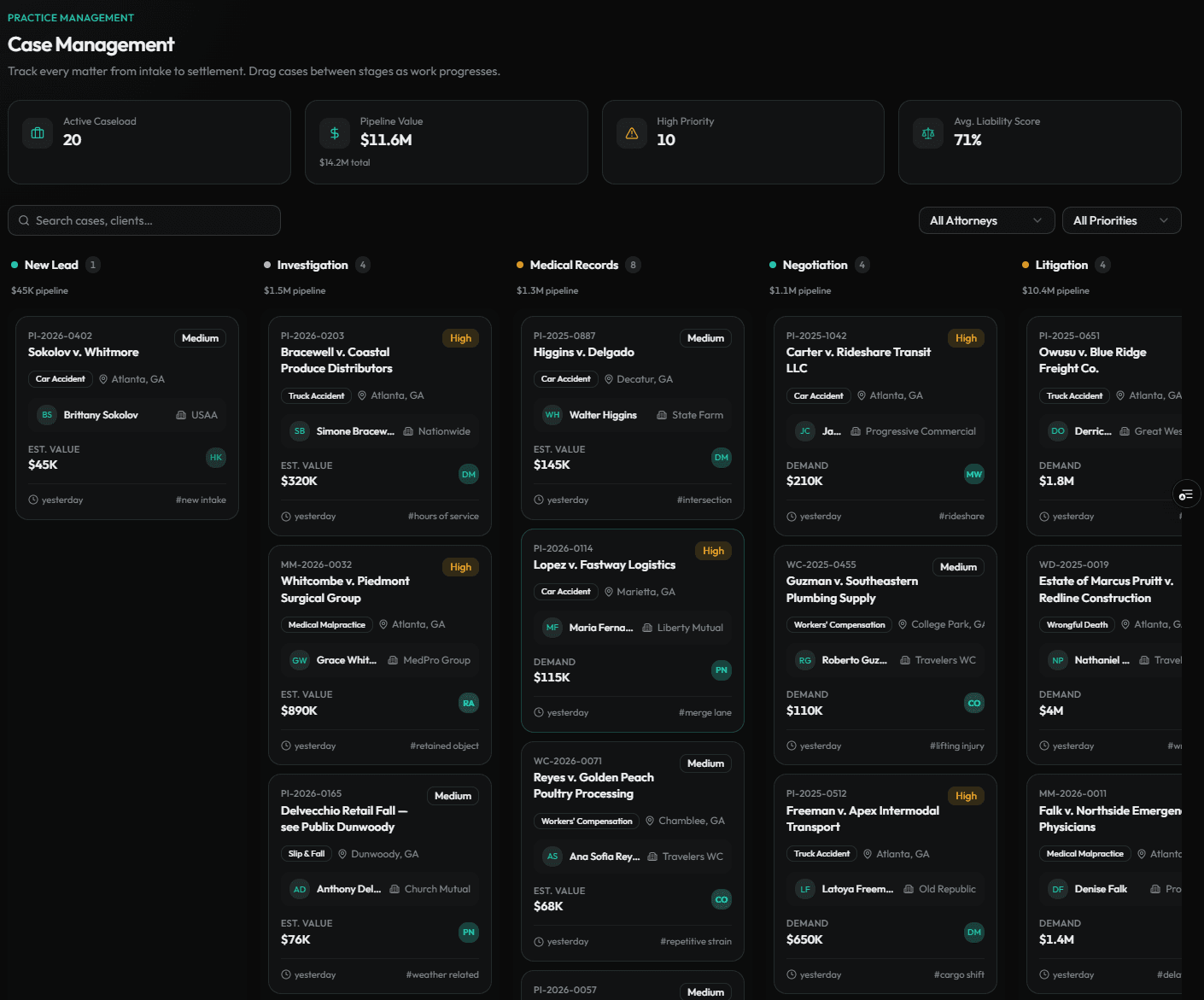Click CO attorney avatar on Reyes v. Golden Peach card
This screenshot has height=1000, width=1204.
pyautogui.click(x=722, y=899)
